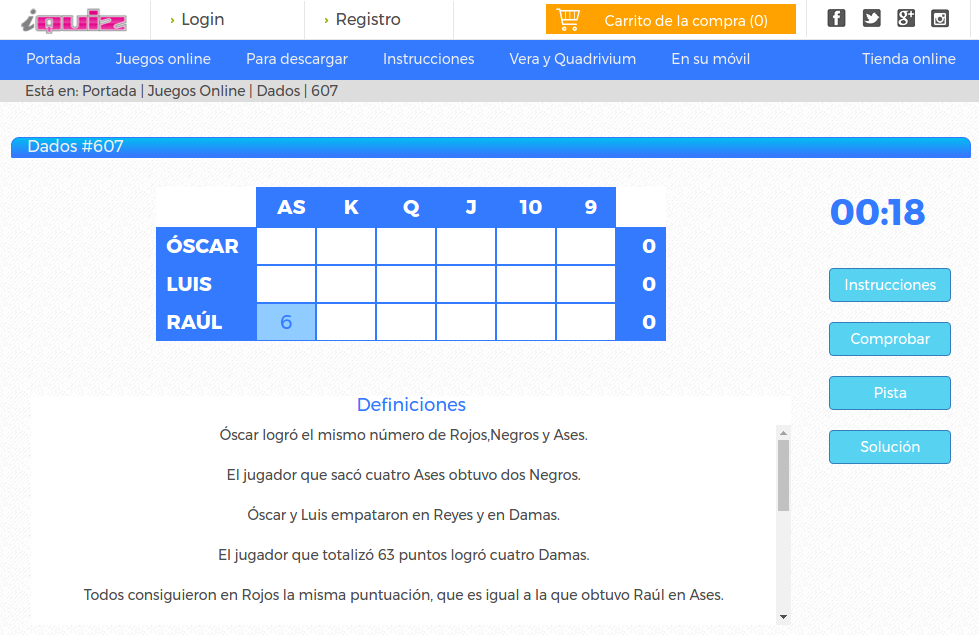Open the Twitter social icon
Image resolution: width=979 pixels, height=635 pixels.
click(x=871, y=18)
